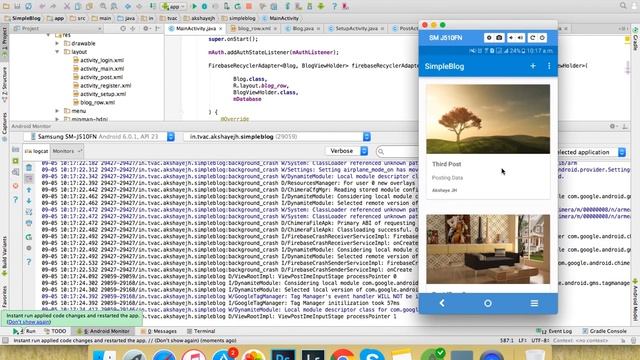Collapse the layout folder in project tree

point(57,52)
